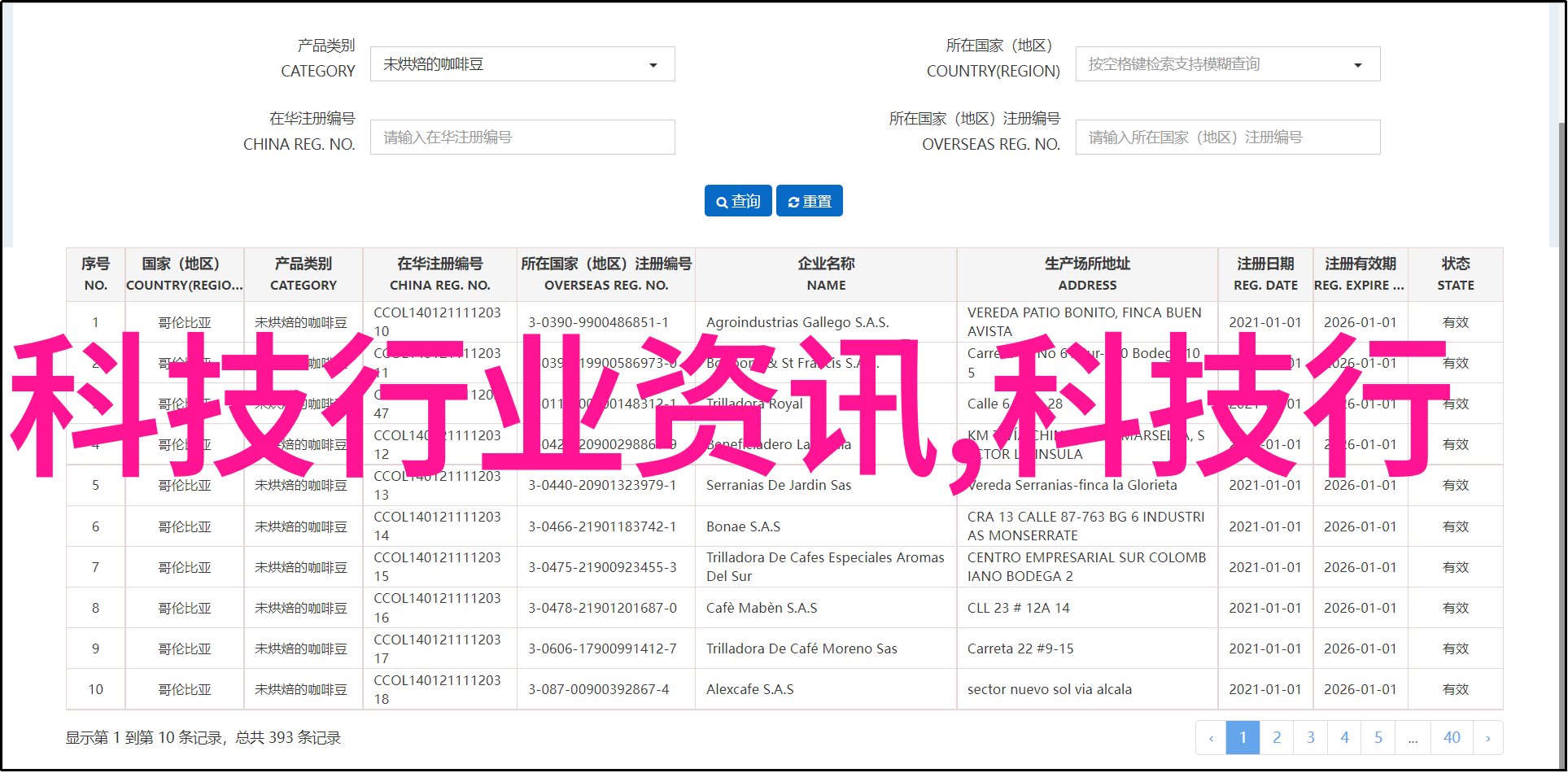This screenshot has height=773, width=1568.
Task: Go to page 5 of results
Action: click(x=1378, y=738)
